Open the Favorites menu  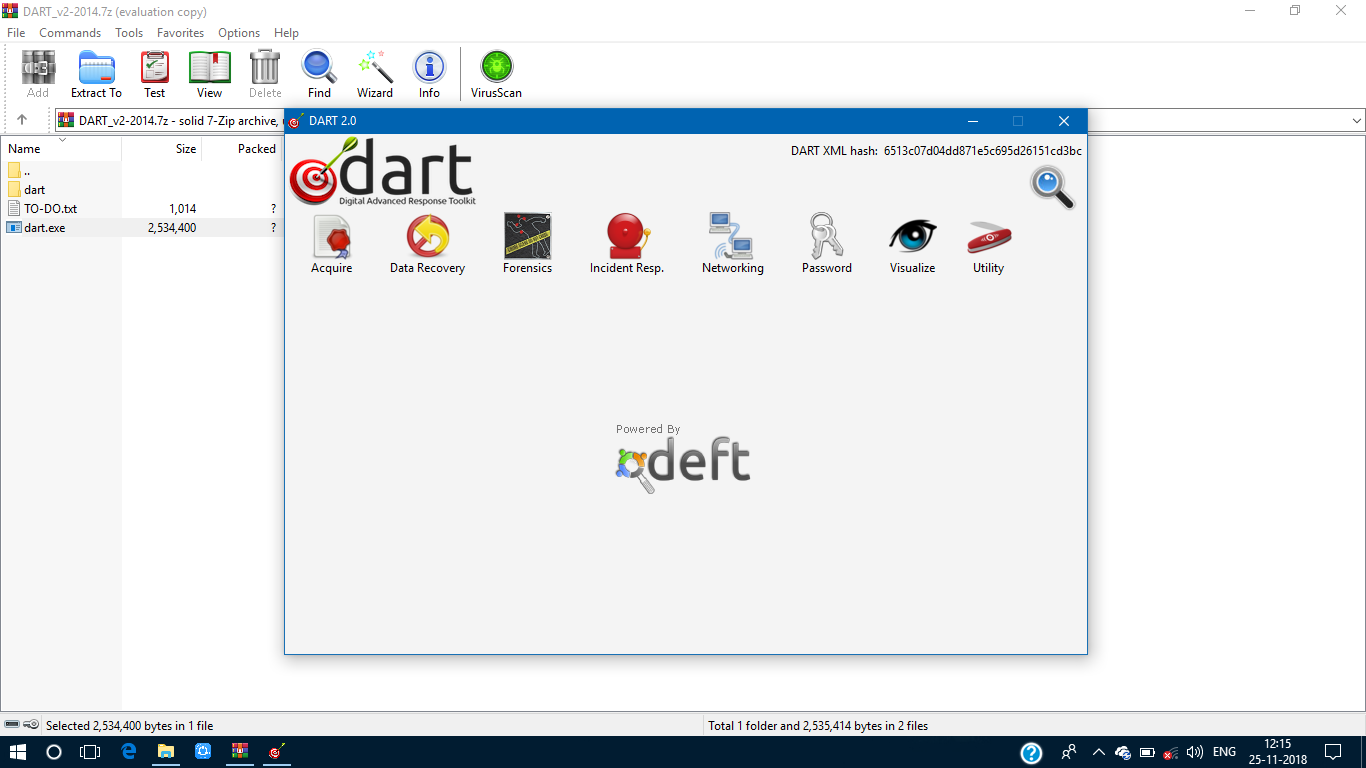pyautogui.click(x=181, y=33)
